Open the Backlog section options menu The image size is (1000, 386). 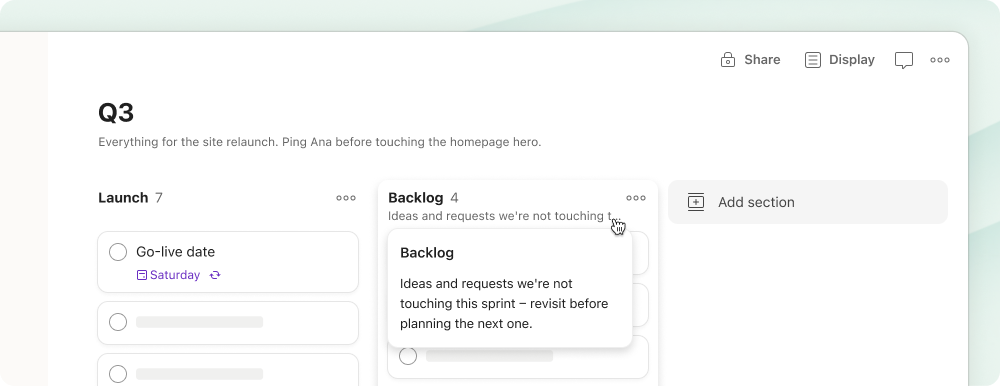coord(636,198)
